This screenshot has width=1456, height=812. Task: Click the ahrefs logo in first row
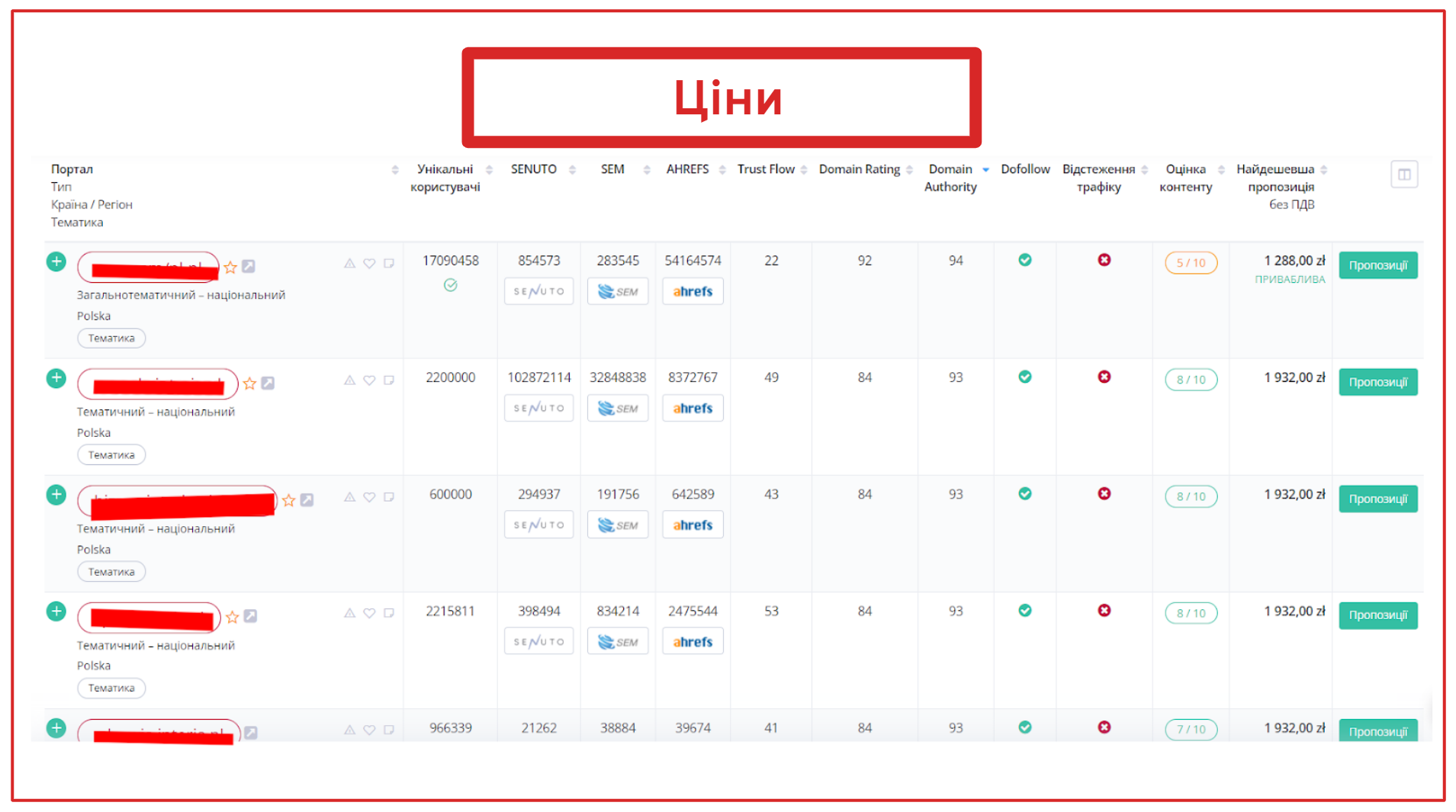pyautogui.click(x=692, y=291)
